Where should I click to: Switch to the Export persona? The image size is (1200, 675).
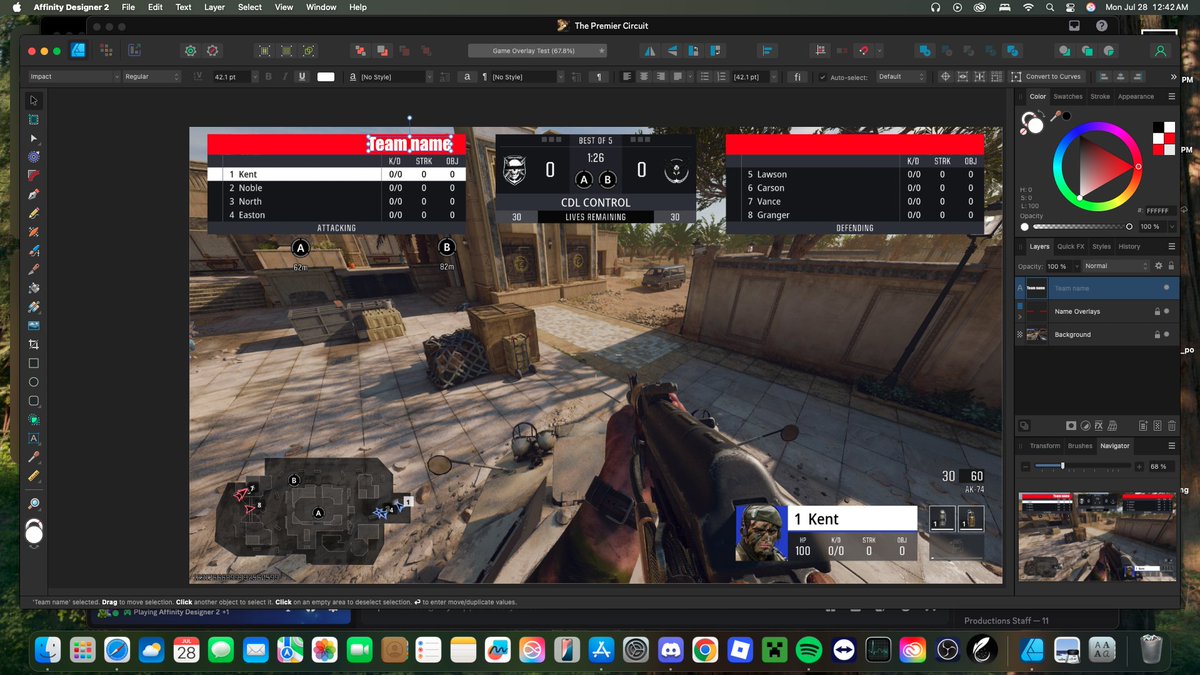(135, 50)
